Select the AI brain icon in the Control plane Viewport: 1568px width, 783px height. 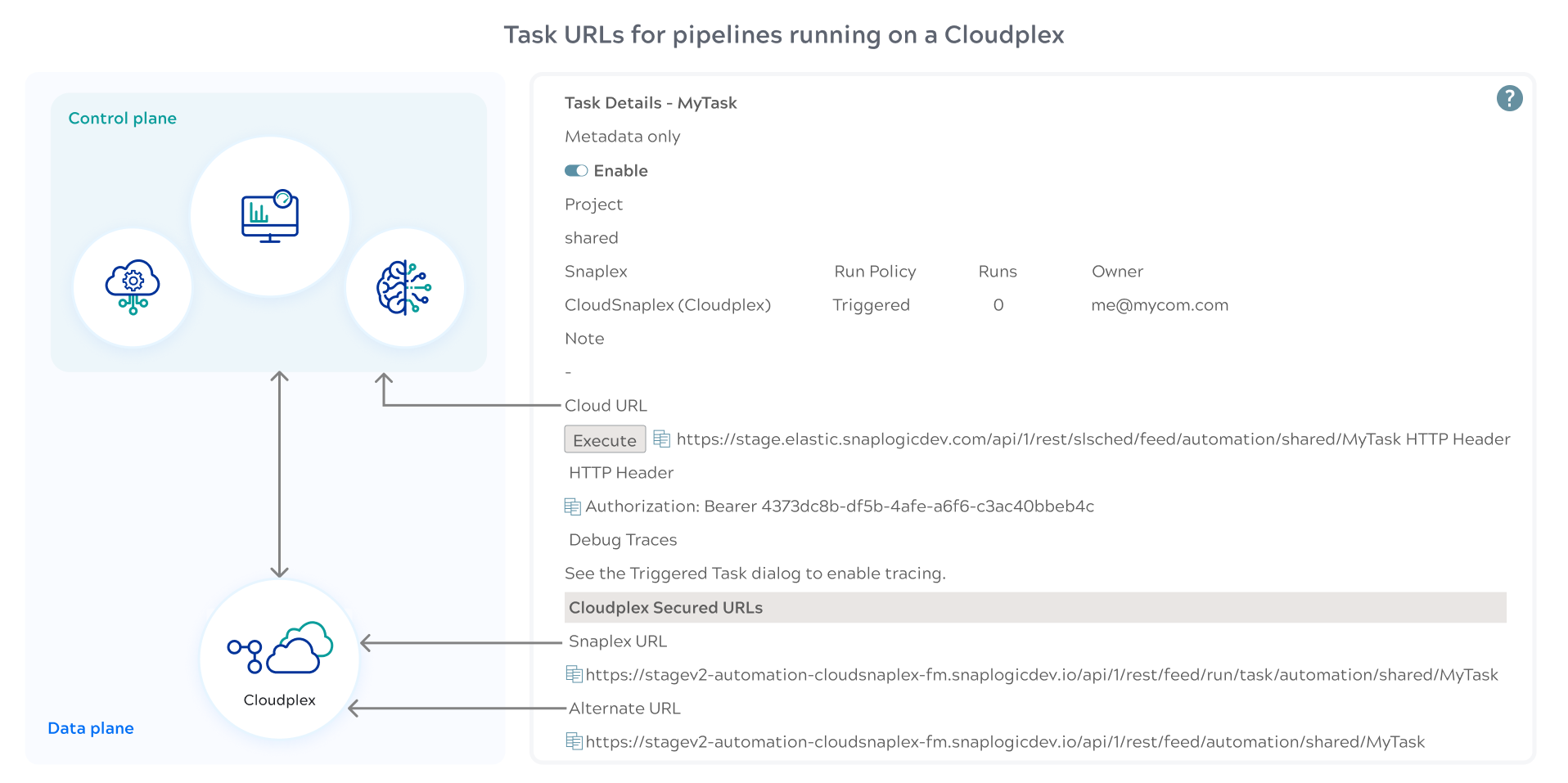pyautogui.click(x=405, y=287)
